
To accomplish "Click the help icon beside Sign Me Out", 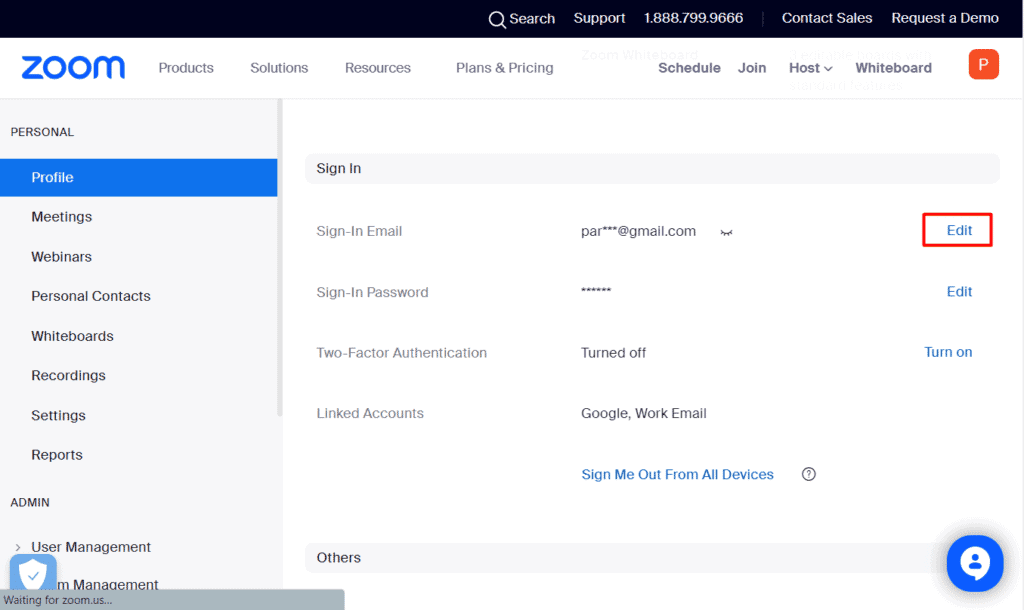I will pos(808,474).
